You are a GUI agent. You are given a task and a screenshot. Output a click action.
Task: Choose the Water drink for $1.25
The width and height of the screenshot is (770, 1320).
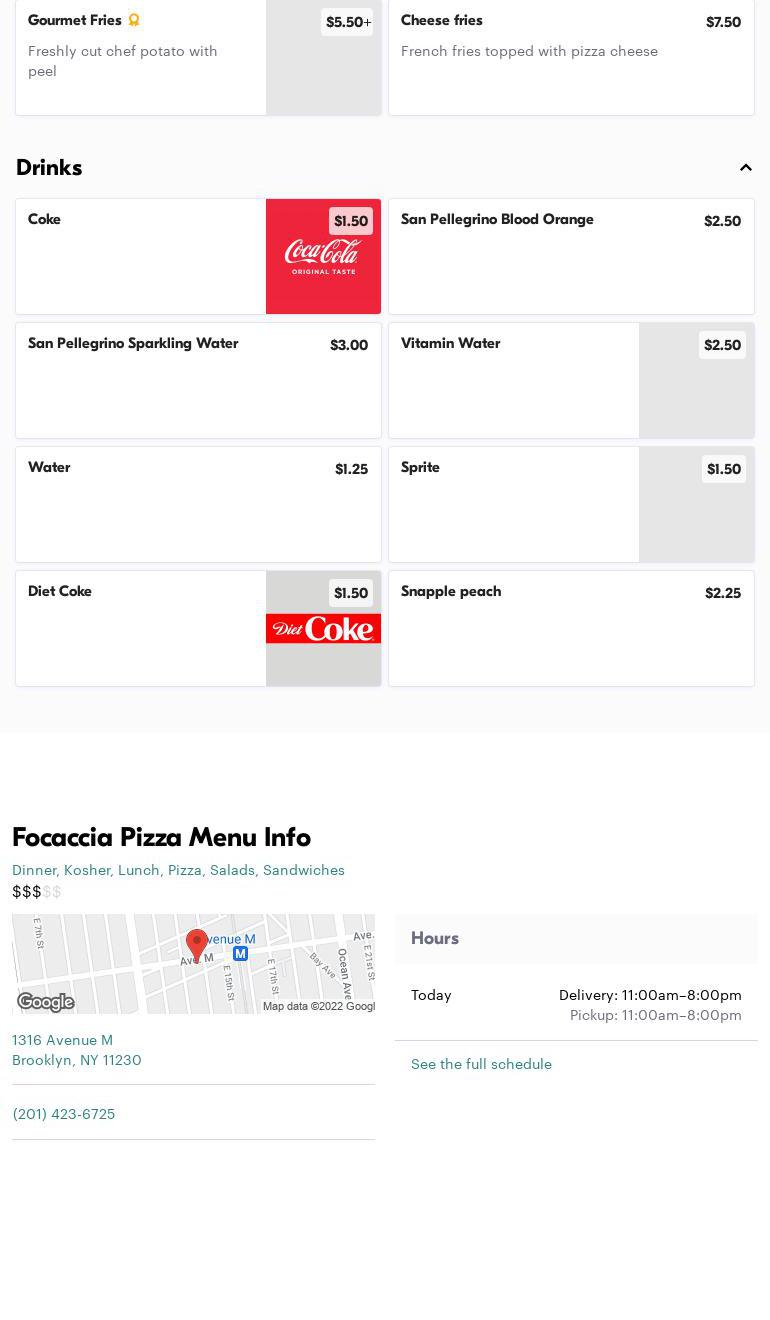click(198, 504)
